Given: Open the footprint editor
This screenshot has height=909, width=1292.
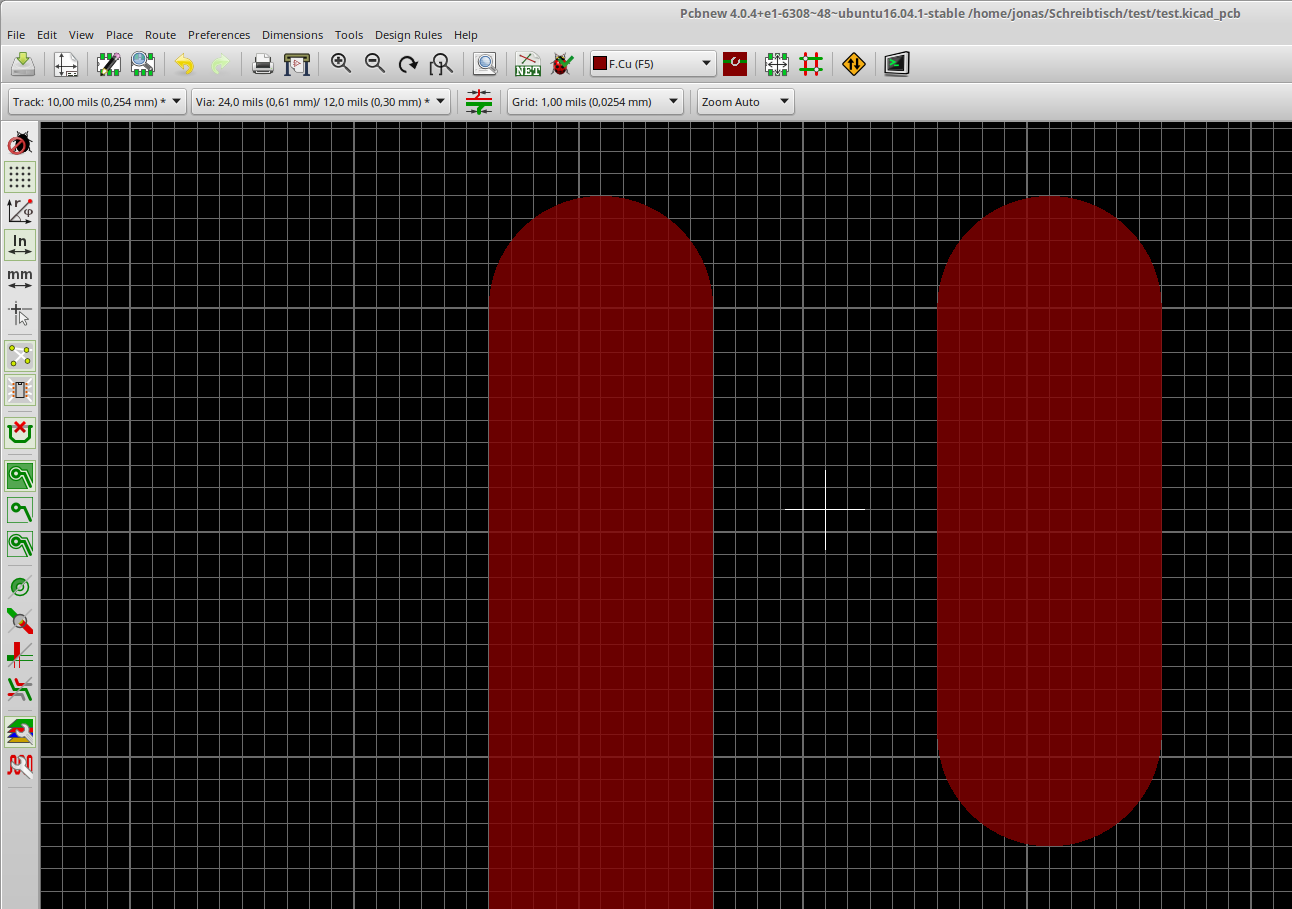Looking at the screenshot, I should pyautogui.click(x=109, y=65).
